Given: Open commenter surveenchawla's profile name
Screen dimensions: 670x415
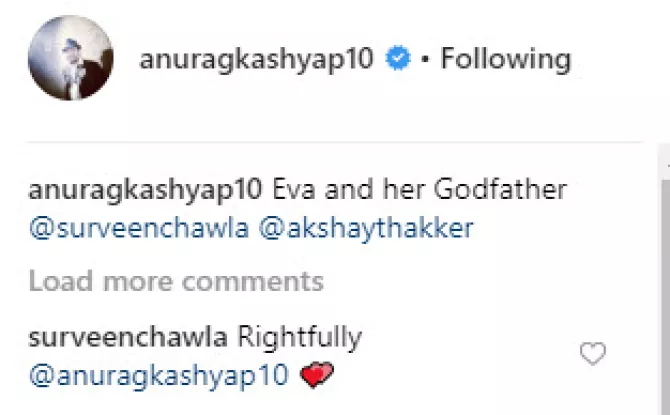Looking at the screenshot, I should 128,337.
